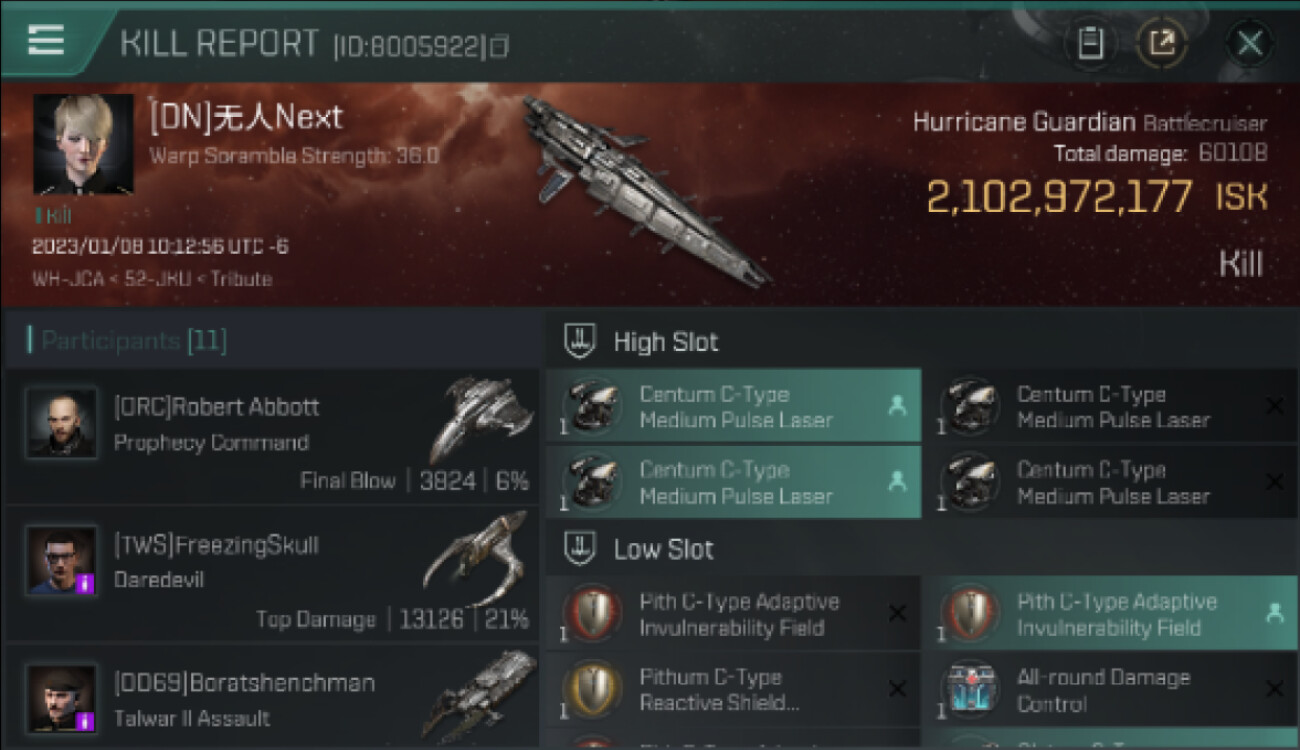1300x750 pixels.
Task: Open Robert Abbott's character portrait
Action: 62,423
